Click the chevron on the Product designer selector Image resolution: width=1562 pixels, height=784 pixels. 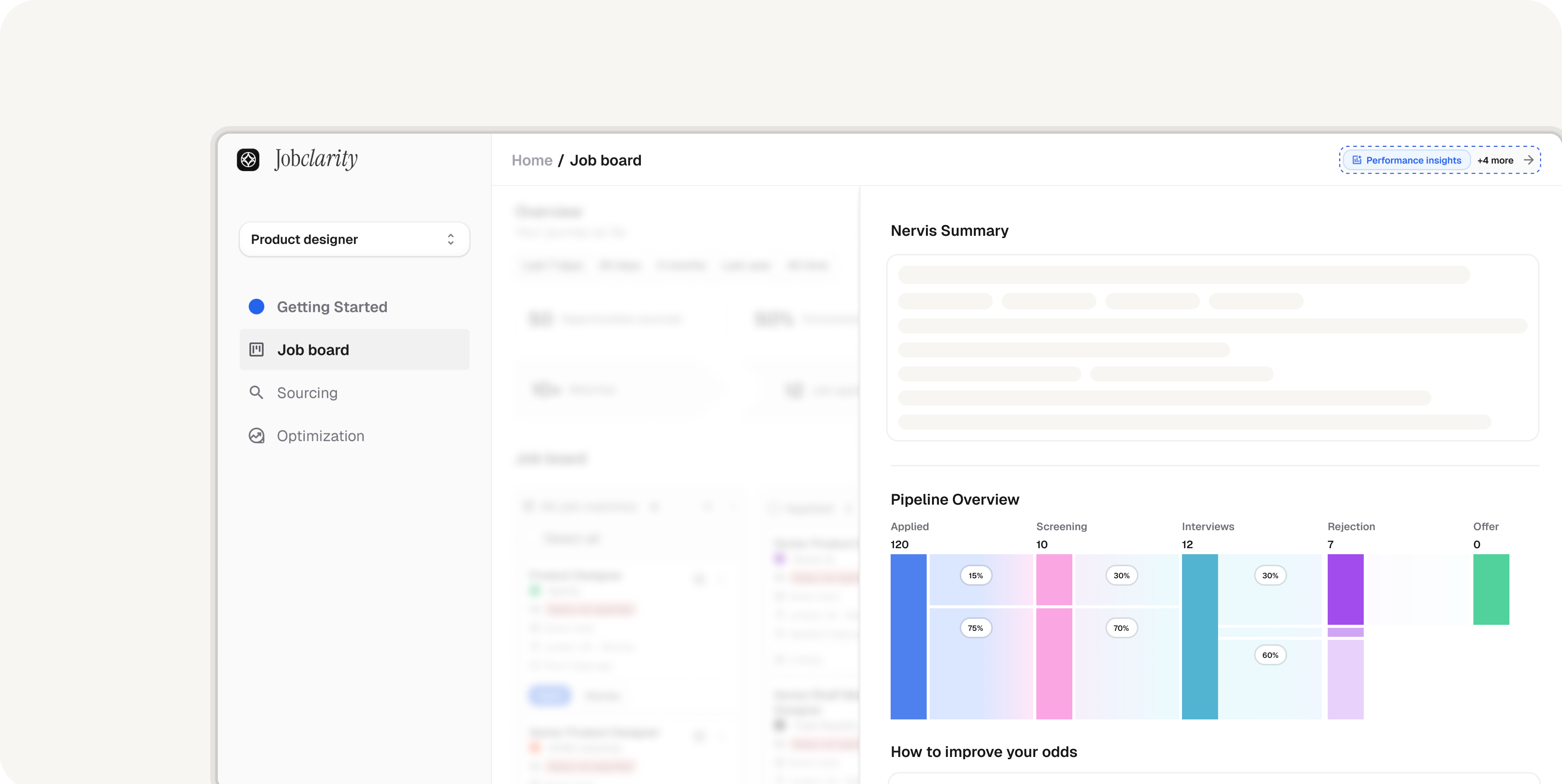coord(451,239)
